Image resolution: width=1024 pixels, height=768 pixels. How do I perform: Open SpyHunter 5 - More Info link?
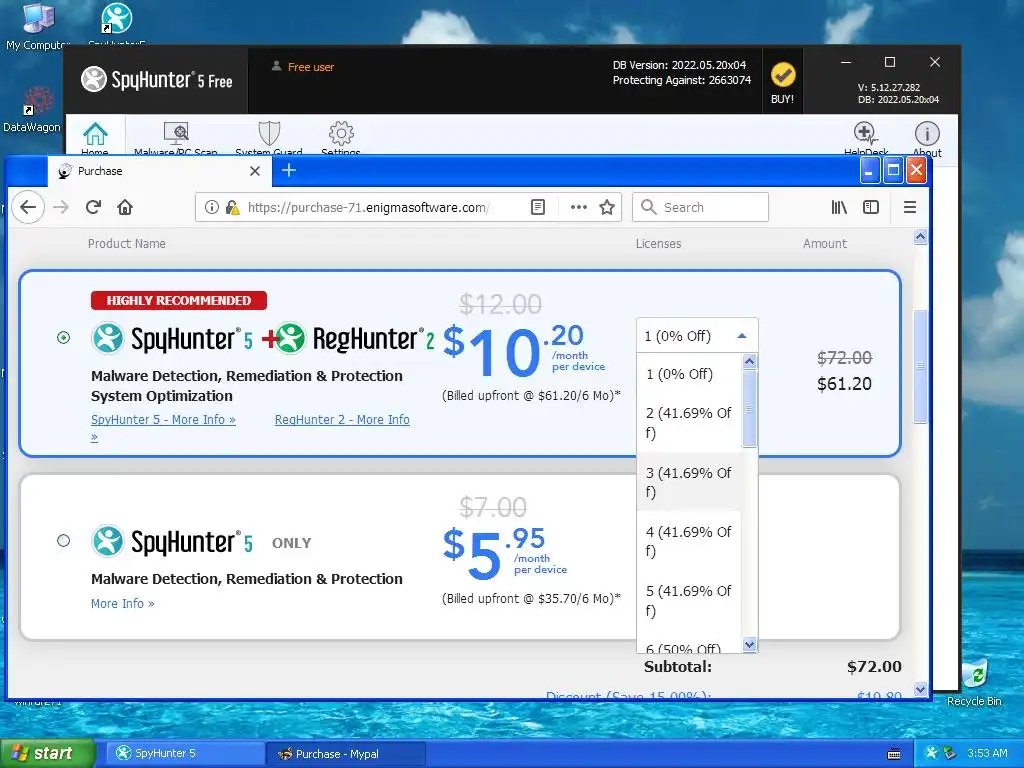point(163,420)
